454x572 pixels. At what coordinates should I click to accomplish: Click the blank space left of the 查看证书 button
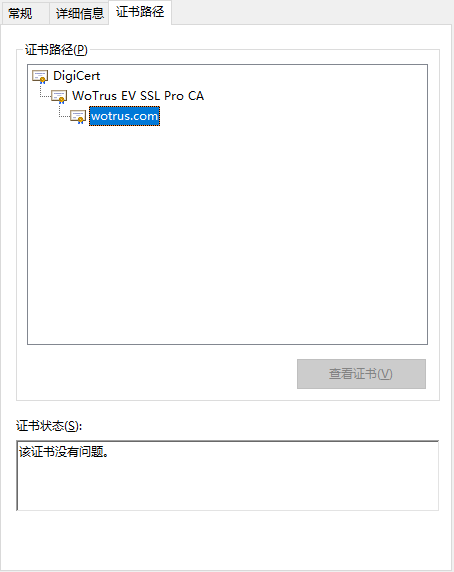coord(157,374)
